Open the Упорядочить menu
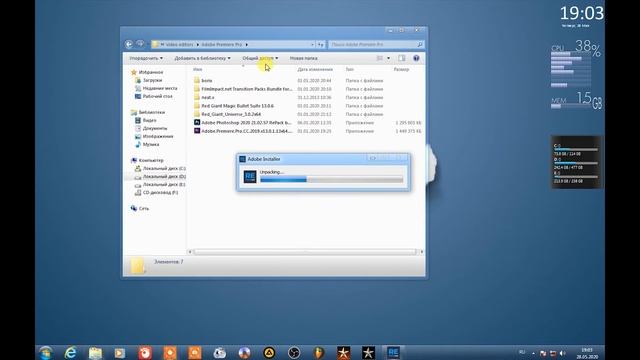This screenshot has width=640, height=360. (146, 58)
